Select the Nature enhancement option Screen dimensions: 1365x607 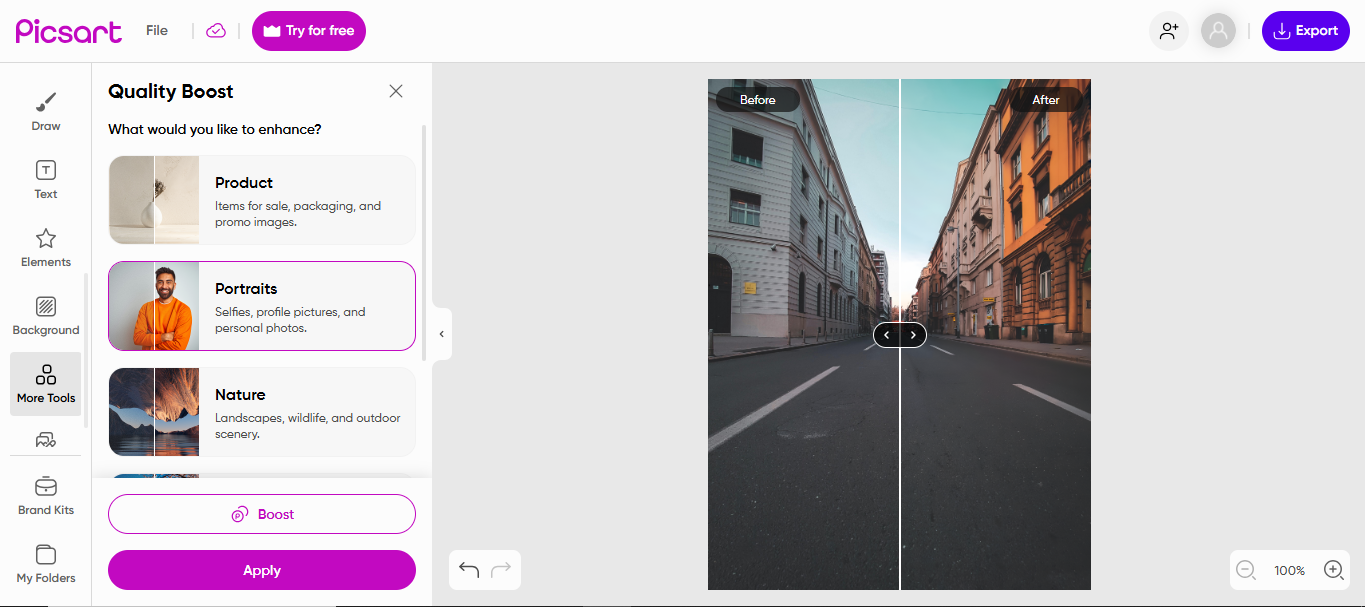261,411
